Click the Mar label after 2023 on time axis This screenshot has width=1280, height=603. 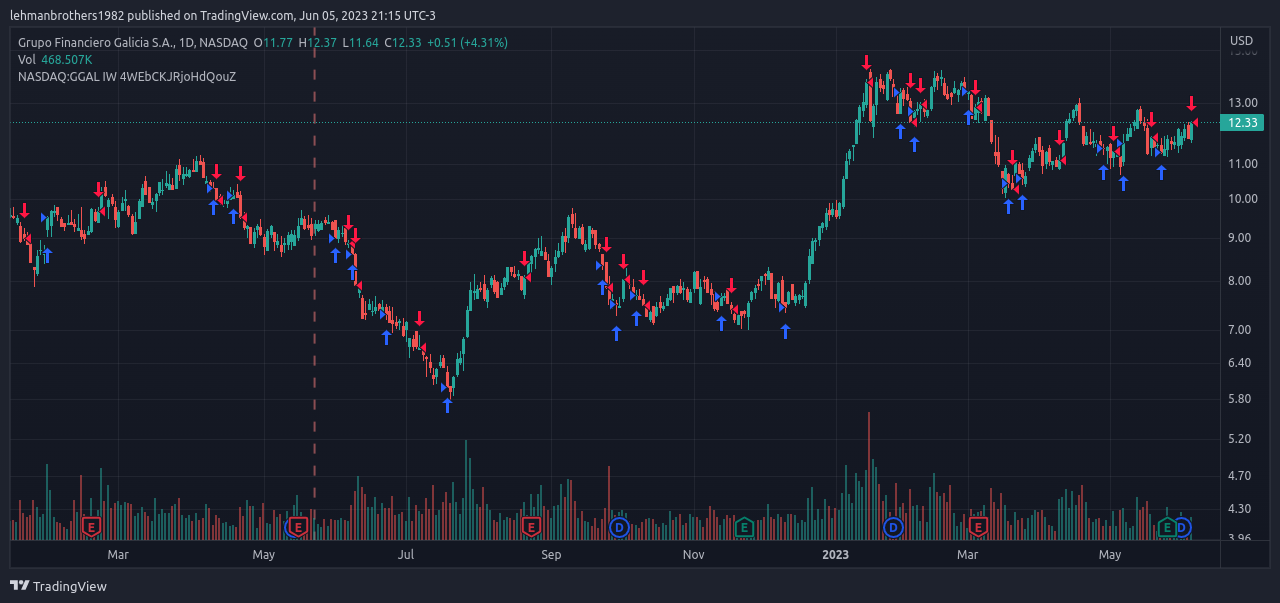967,554
